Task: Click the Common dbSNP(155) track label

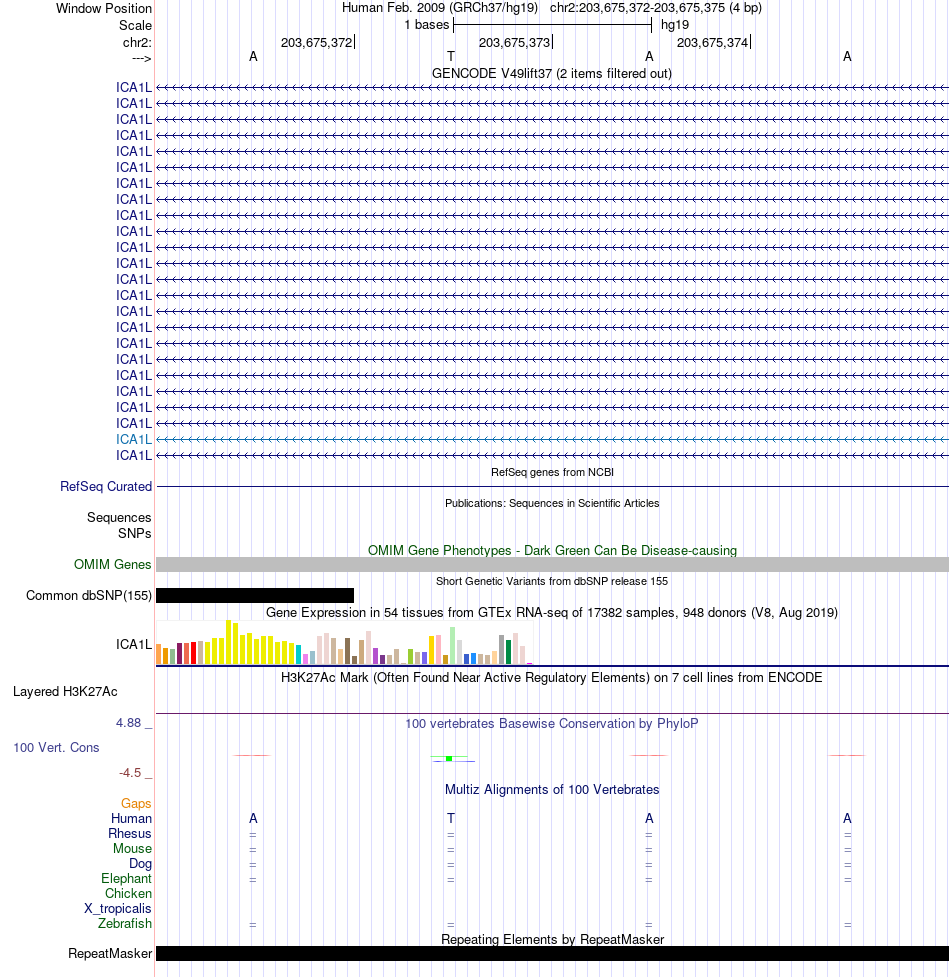Action: pos(89,596)
